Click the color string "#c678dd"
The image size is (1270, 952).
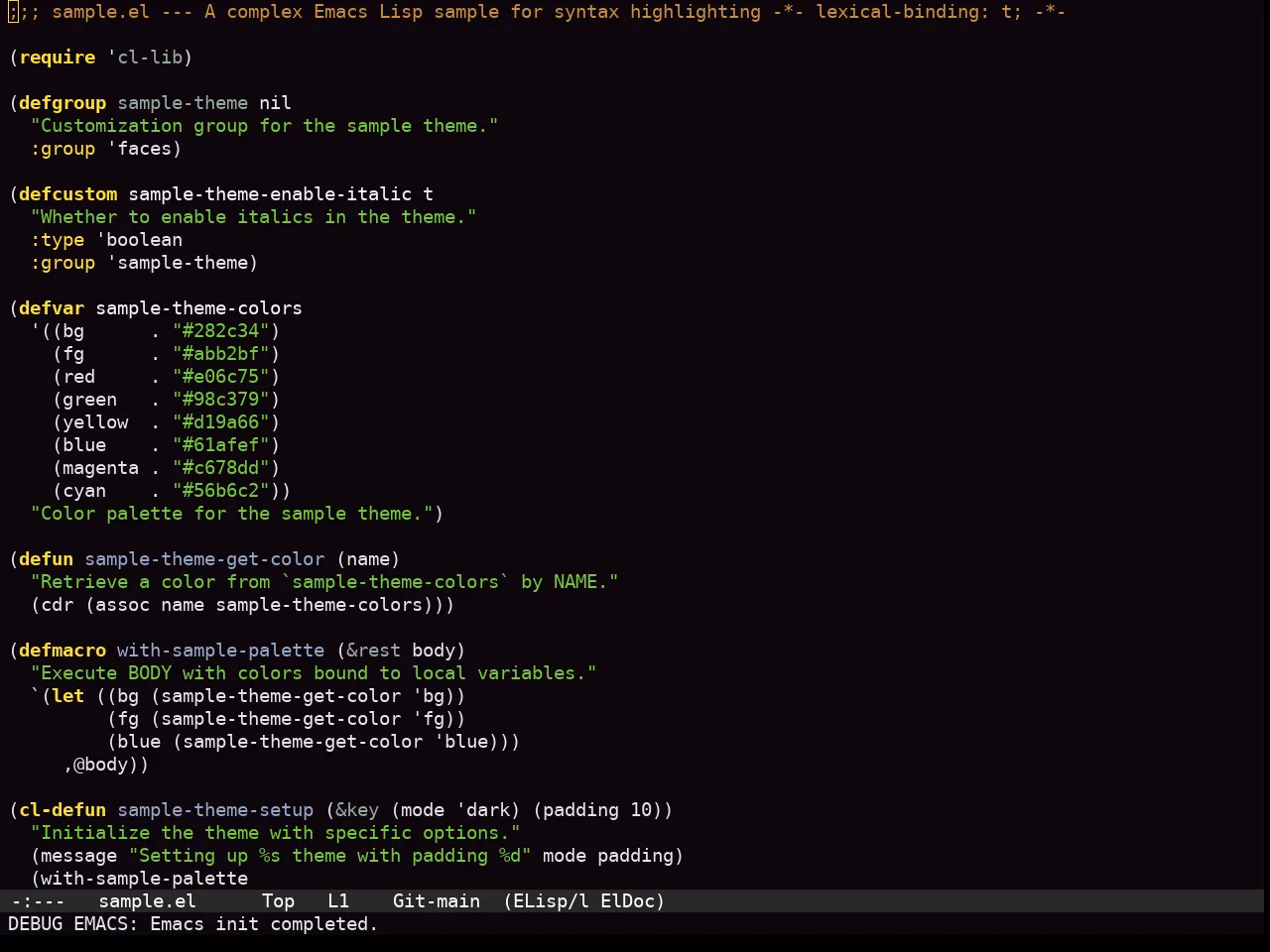(x=221, y=468)
